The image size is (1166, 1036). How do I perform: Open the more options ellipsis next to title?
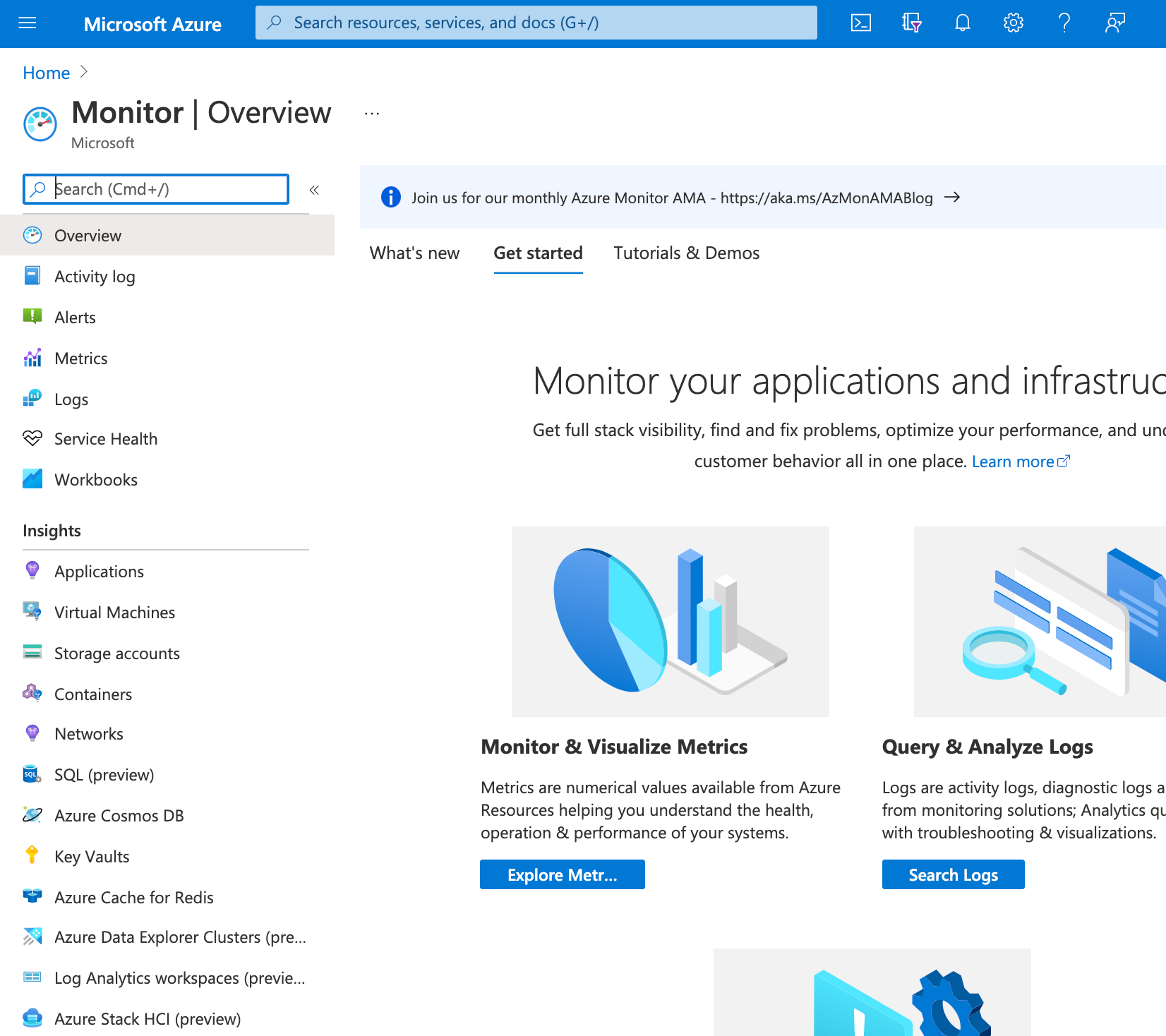coord(372,114)
